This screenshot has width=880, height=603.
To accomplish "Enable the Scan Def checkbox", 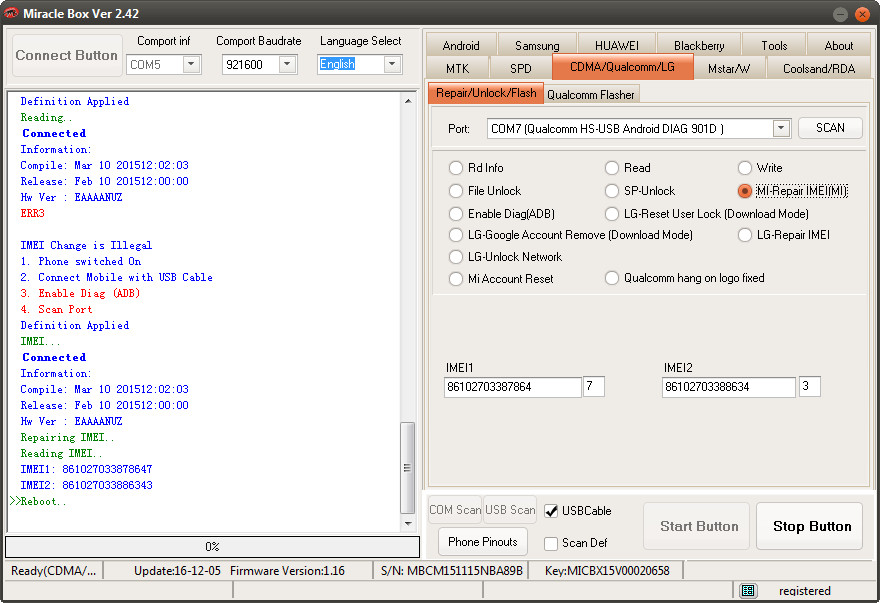I will click(551, 543).
